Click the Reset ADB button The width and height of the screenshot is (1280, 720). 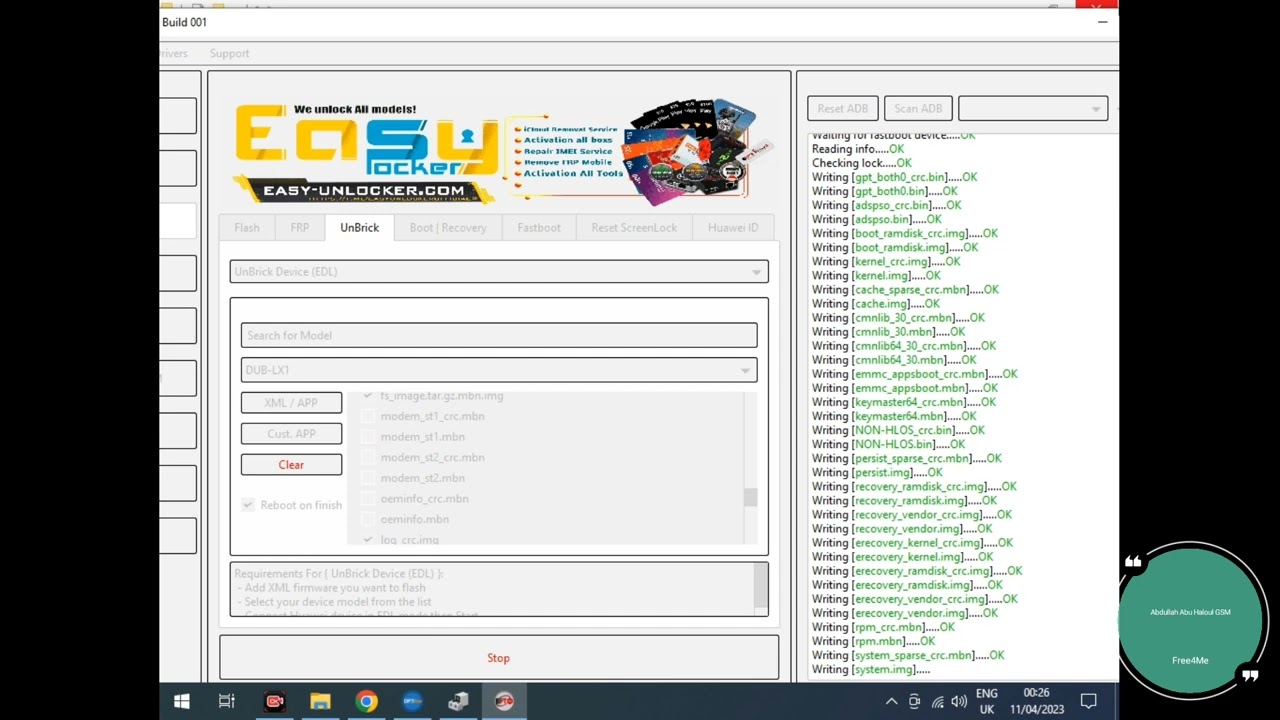click(x=843, y=108)
